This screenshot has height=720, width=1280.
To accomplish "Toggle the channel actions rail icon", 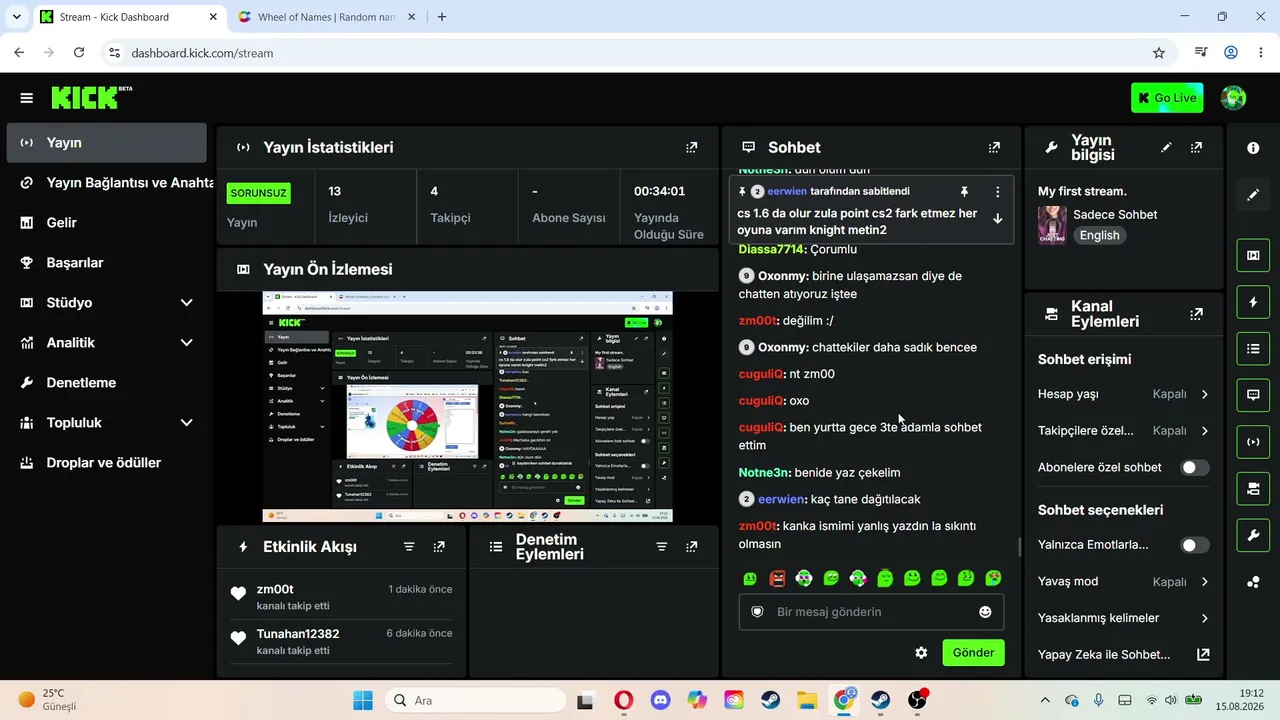I will pyautogui.click(x=1253, y=489).
